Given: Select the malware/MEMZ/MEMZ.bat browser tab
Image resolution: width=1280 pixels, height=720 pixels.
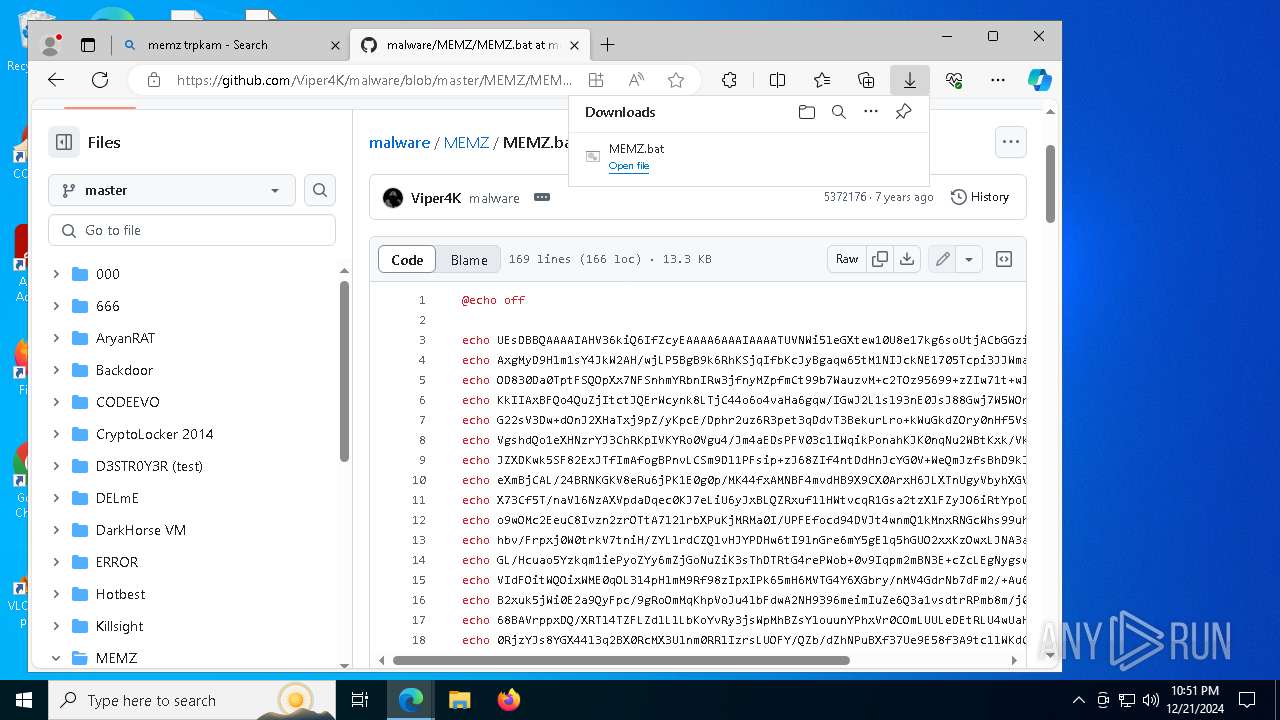Looking at the screenshot, I should (470, 45).
